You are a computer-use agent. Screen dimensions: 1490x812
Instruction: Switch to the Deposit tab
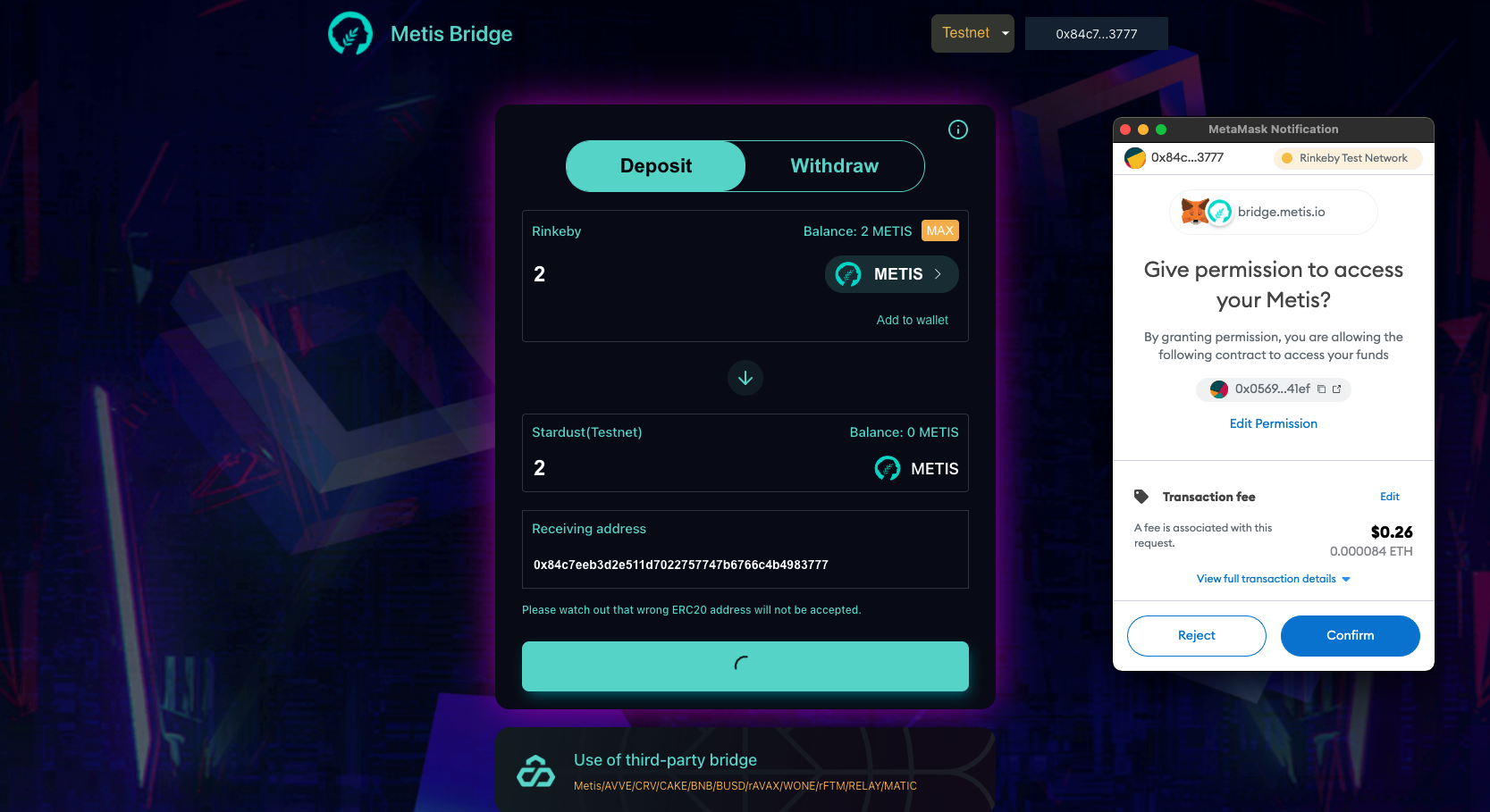[x=656, y=166]
